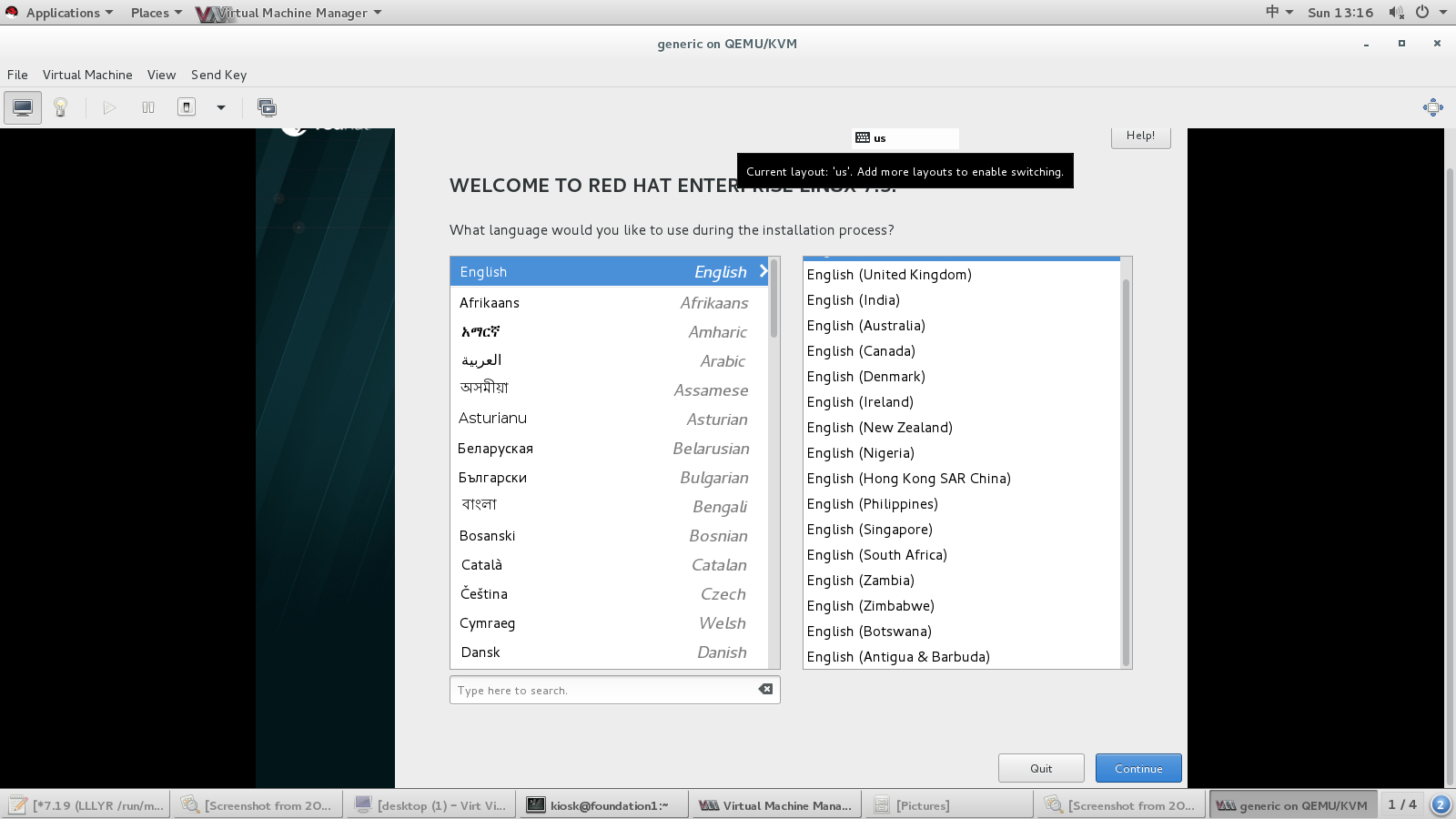Open workspace switcher 1 / 4
1456x819 pixels.
click(1401, 804)
